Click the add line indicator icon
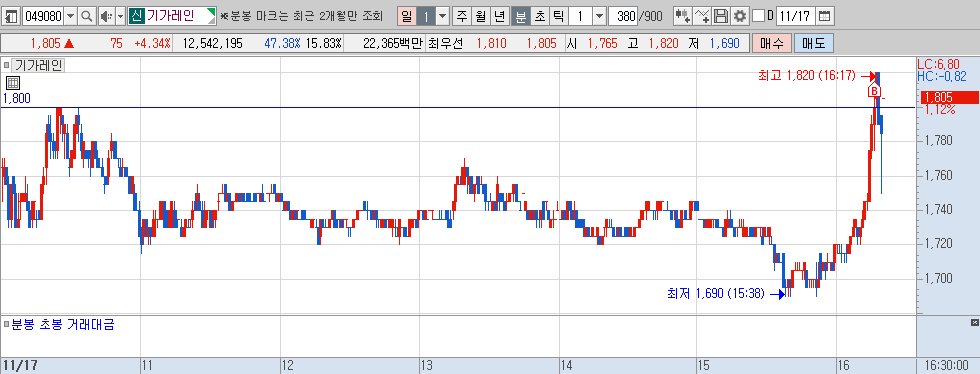The image size is (980, 374). (703, 16)
